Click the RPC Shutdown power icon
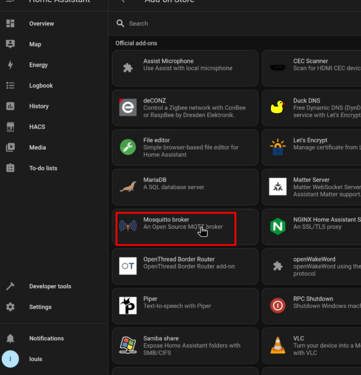361x375 pixels. [x=277, y=305]
